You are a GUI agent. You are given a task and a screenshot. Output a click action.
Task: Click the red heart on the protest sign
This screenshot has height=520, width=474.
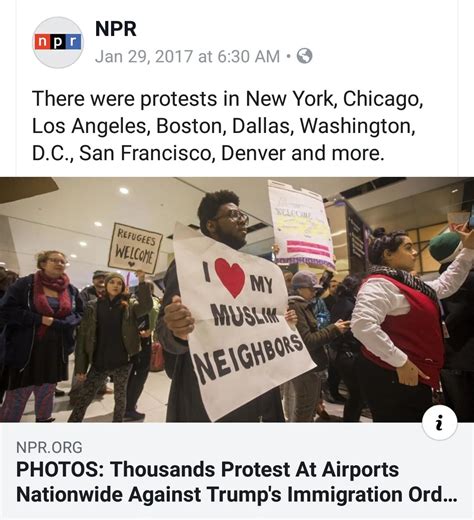click(x=229, y=278)
